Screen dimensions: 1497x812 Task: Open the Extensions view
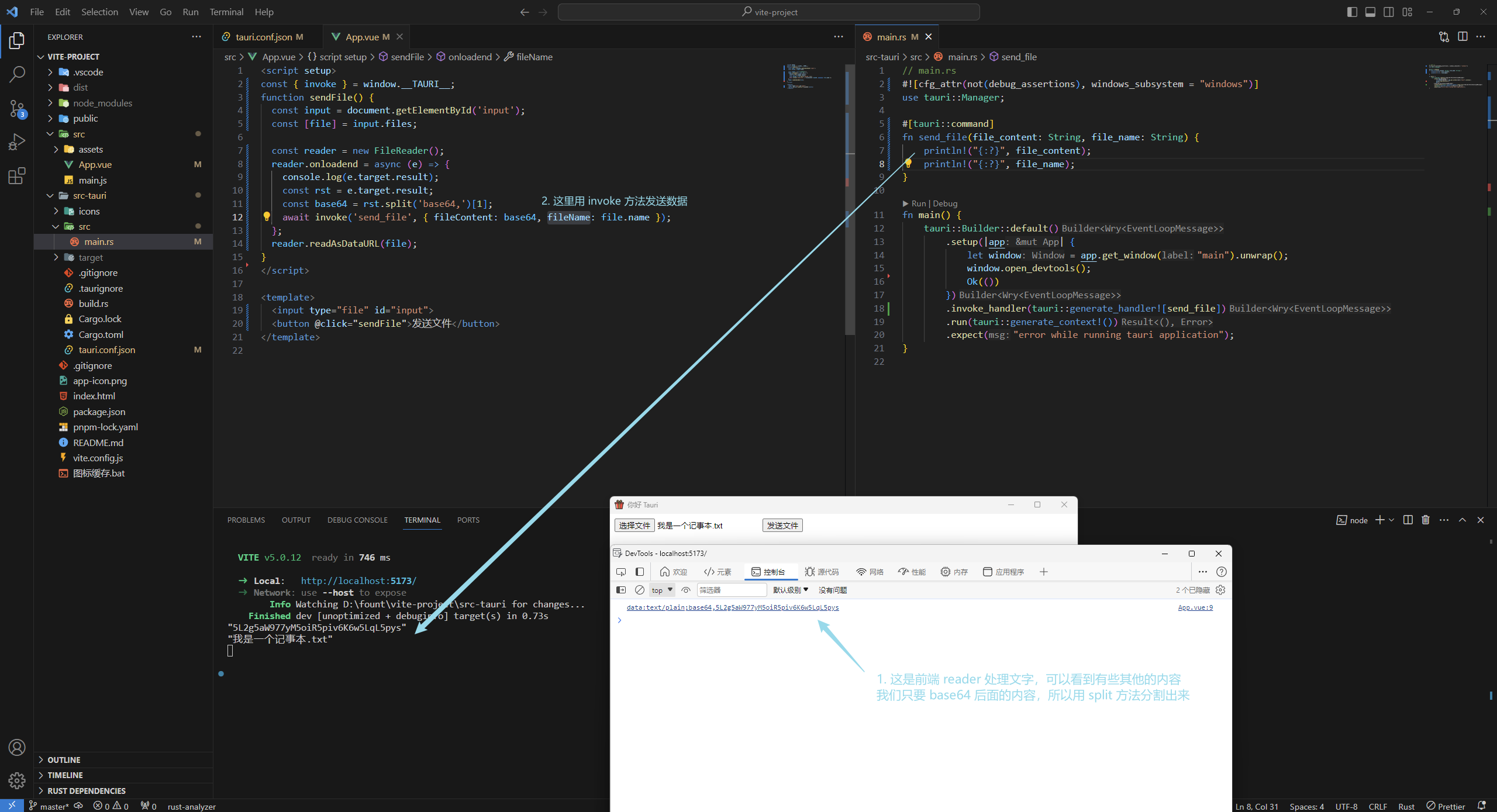coord(17,176)
